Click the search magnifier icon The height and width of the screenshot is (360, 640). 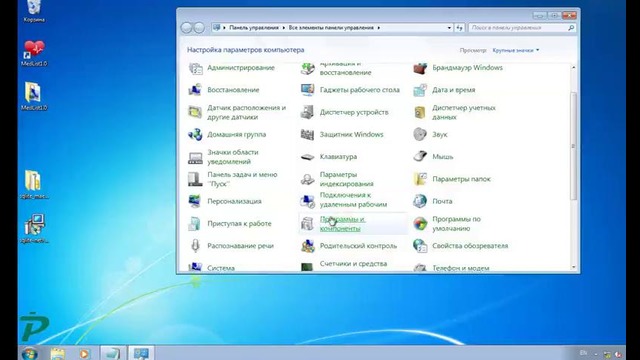(x=571, y=28)
